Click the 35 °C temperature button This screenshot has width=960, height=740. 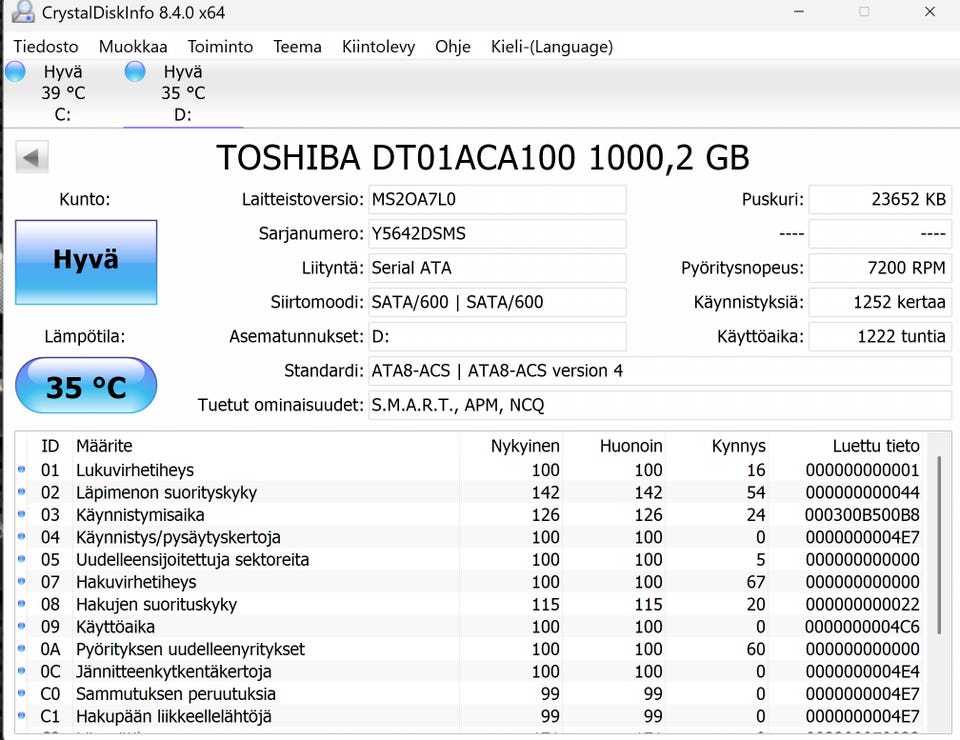click(x=86, y=386)
